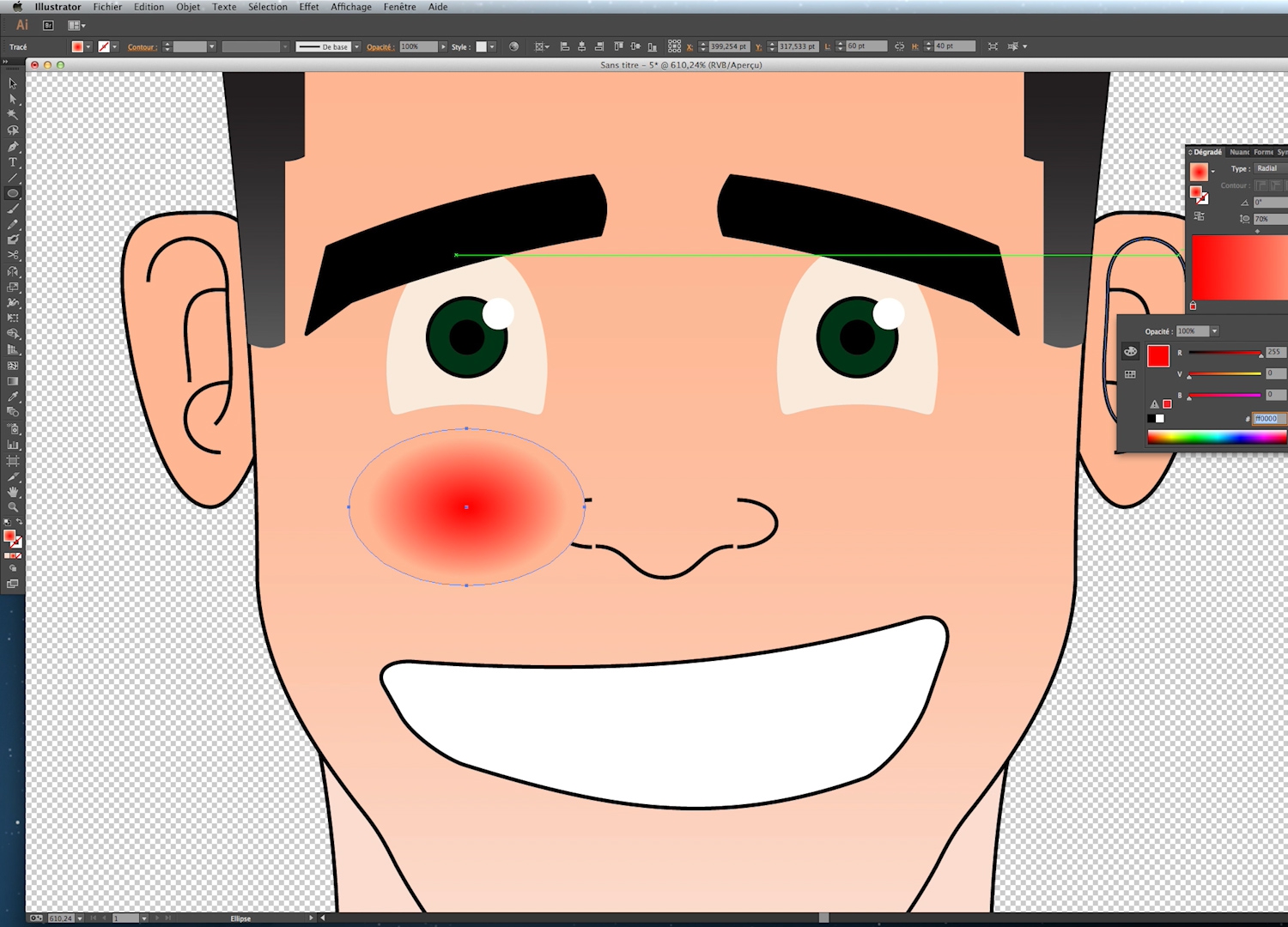Select the Artboard tool
Image resolution: width=1288 pixels, height=927 pixels.
(x=13, y=461)
